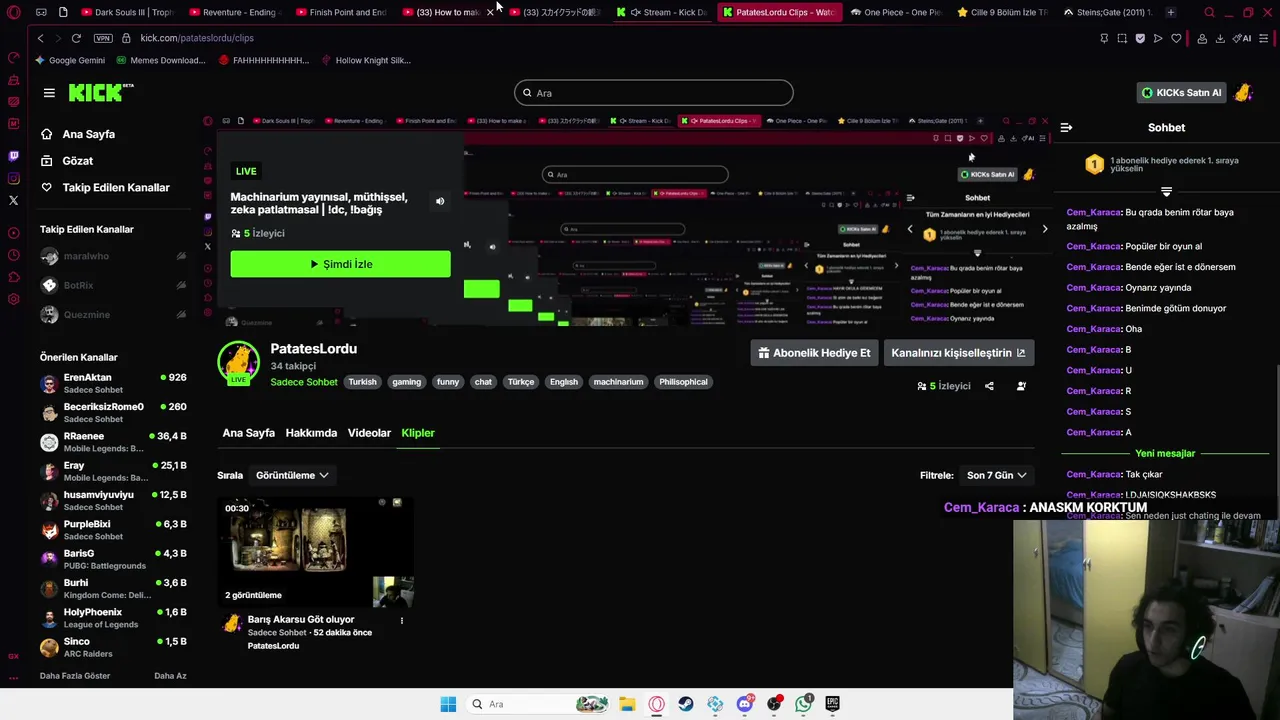Viewport: 1280px width, 720px height.
Task: Open ErenAktan recommended channel
Action: tap(113, 384)
